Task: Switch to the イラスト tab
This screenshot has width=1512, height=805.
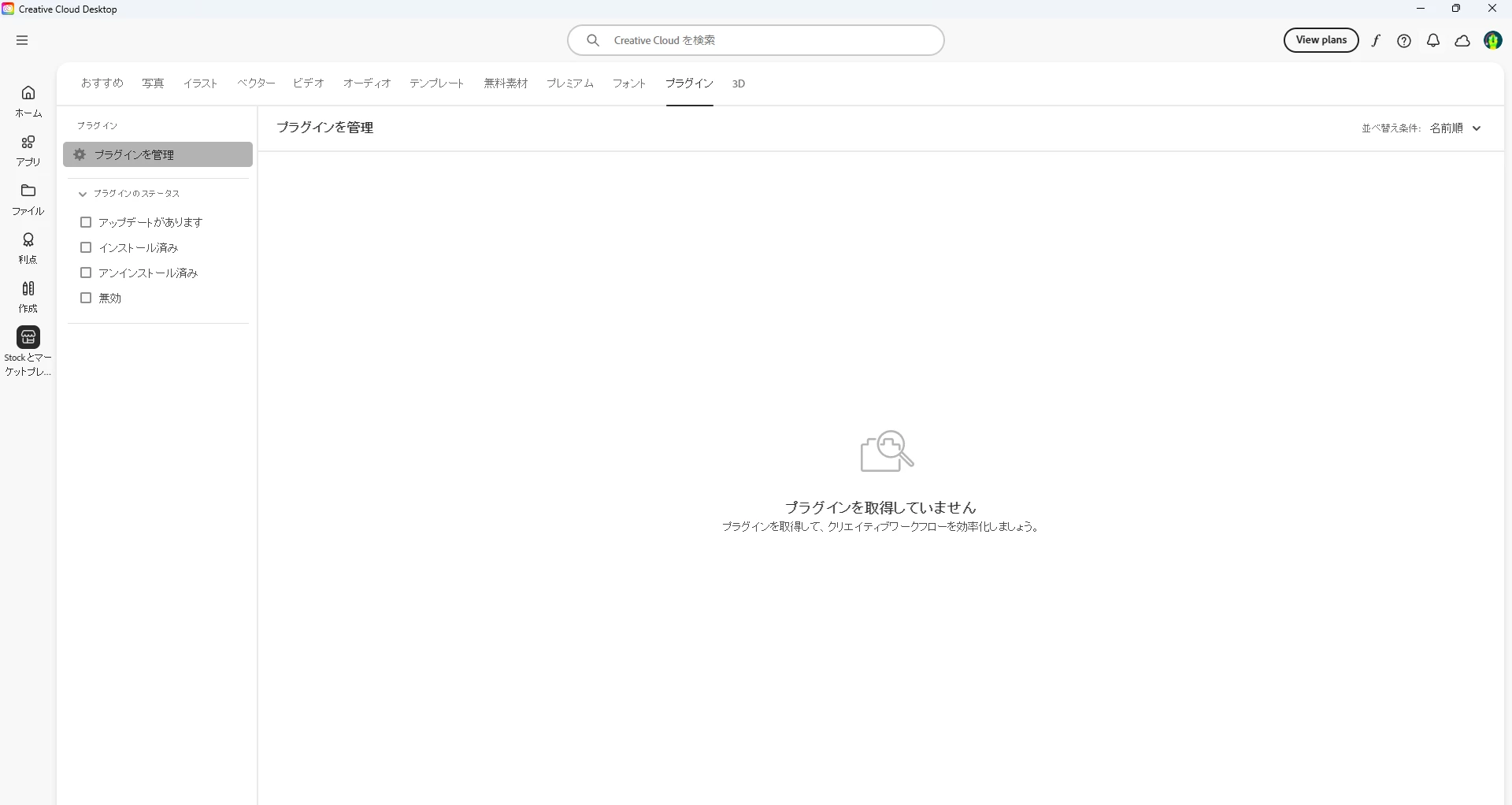Action: [x=201, y=83]
